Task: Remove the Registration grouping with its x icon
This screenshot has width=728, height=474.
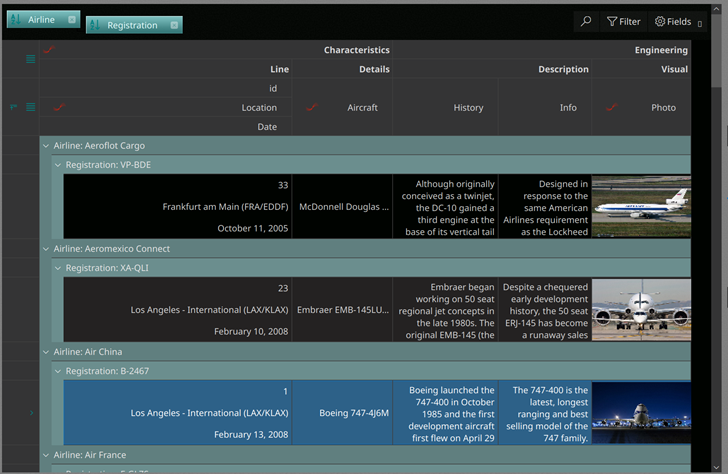Action: tap(174, 25)
